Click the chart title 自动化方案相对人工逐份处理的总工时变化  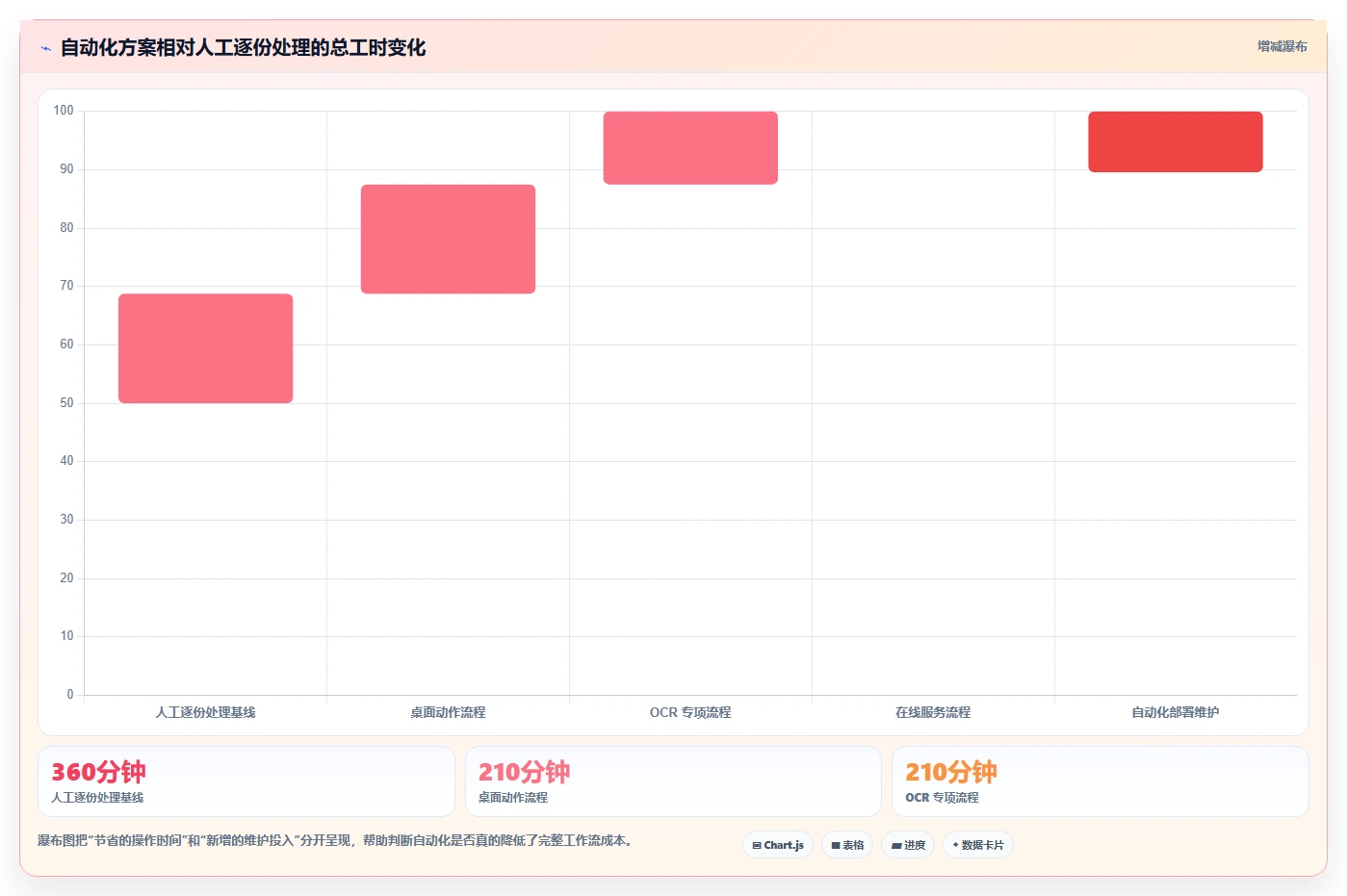coord(243,47)
